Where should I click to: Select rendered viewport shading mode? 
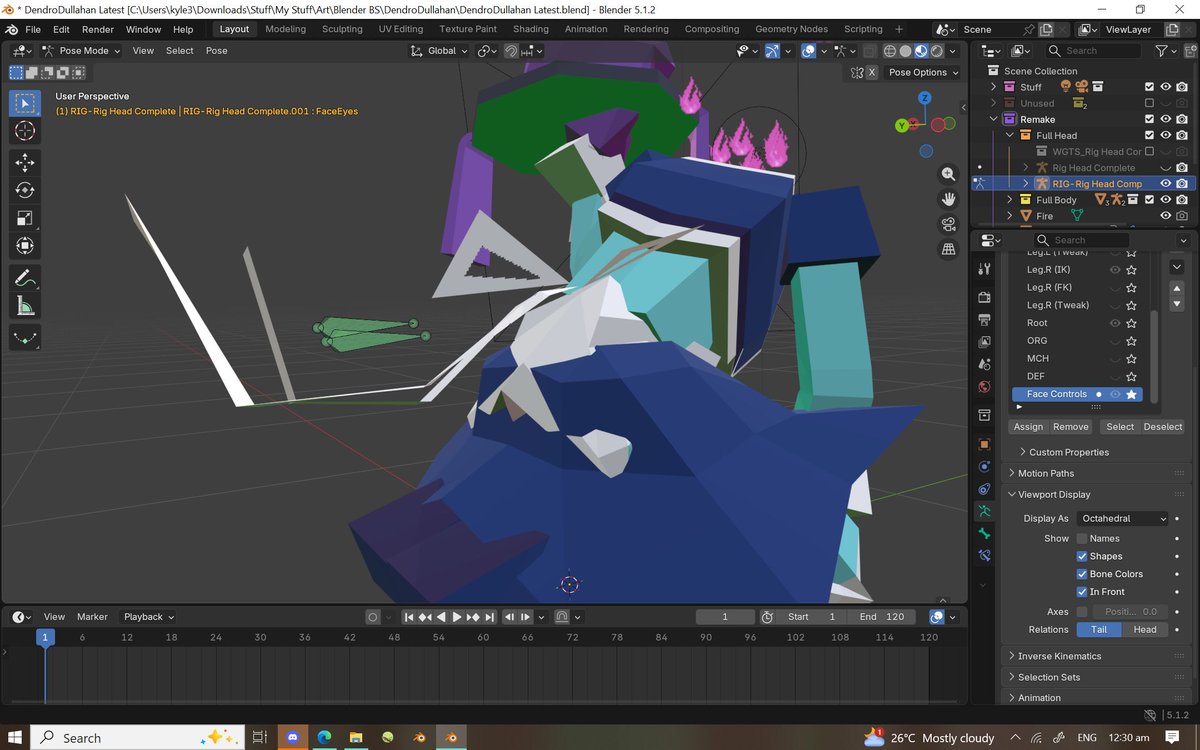tap(938, 50)
